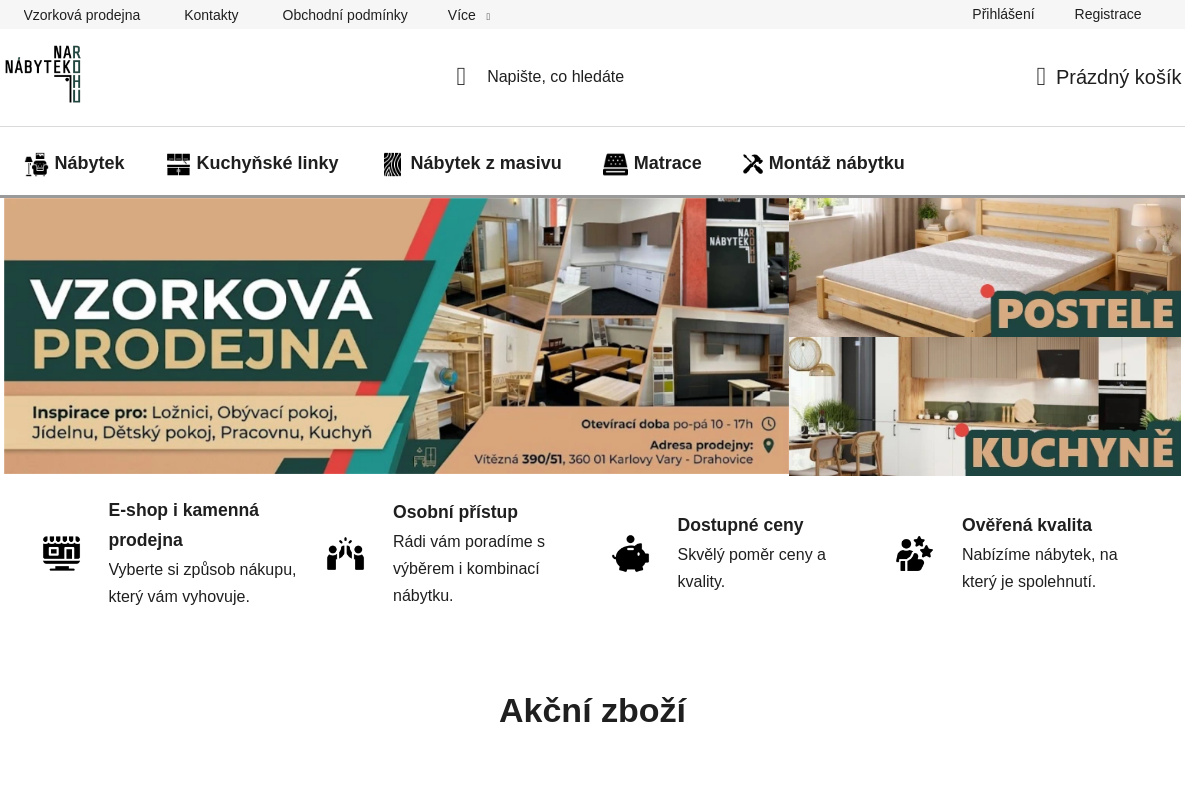Open the Kuchyně banner image

click(984, 406)
